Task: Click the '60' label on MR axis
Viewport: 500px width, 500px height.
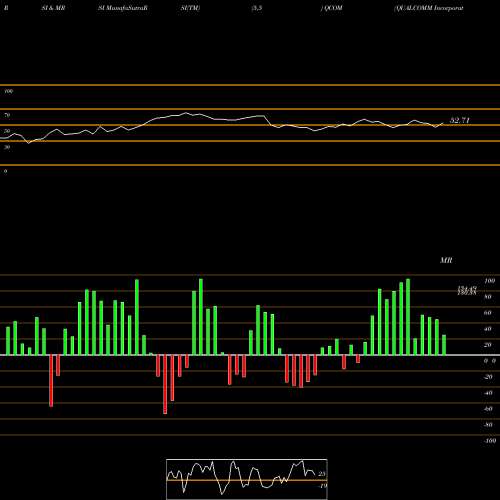Action: (x=488, y=313)
